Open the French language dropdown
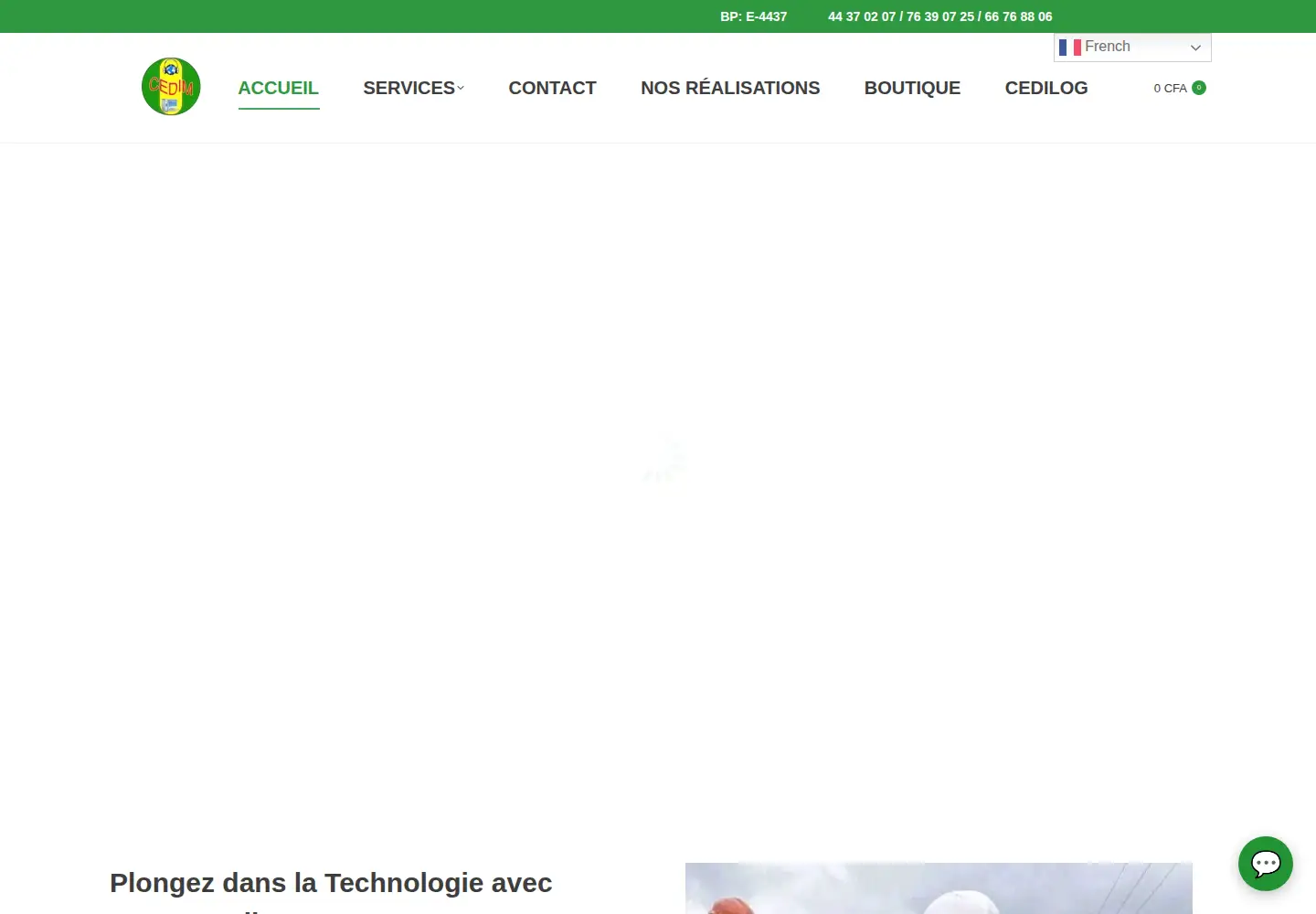This screenshot has width=1316, height=914. coord(1132,48)
